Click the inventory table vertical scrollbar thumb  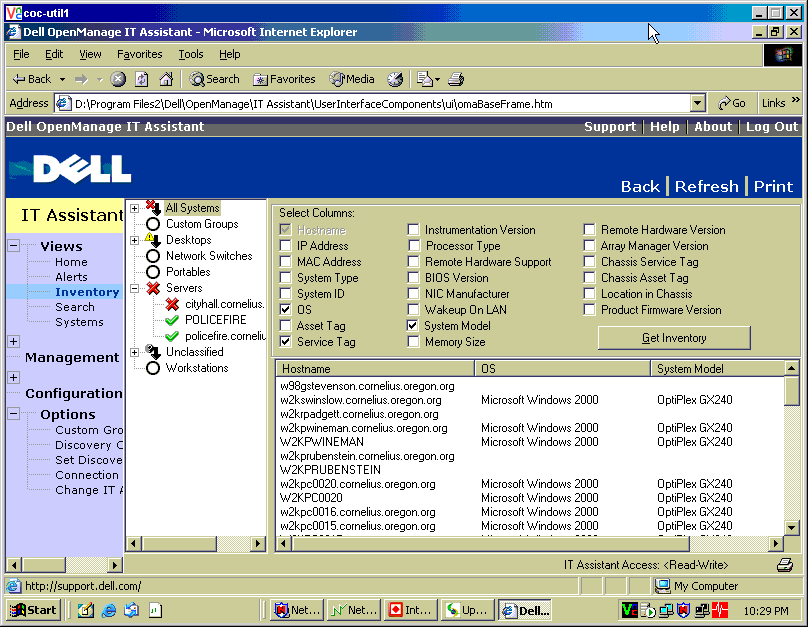[792, 391]
